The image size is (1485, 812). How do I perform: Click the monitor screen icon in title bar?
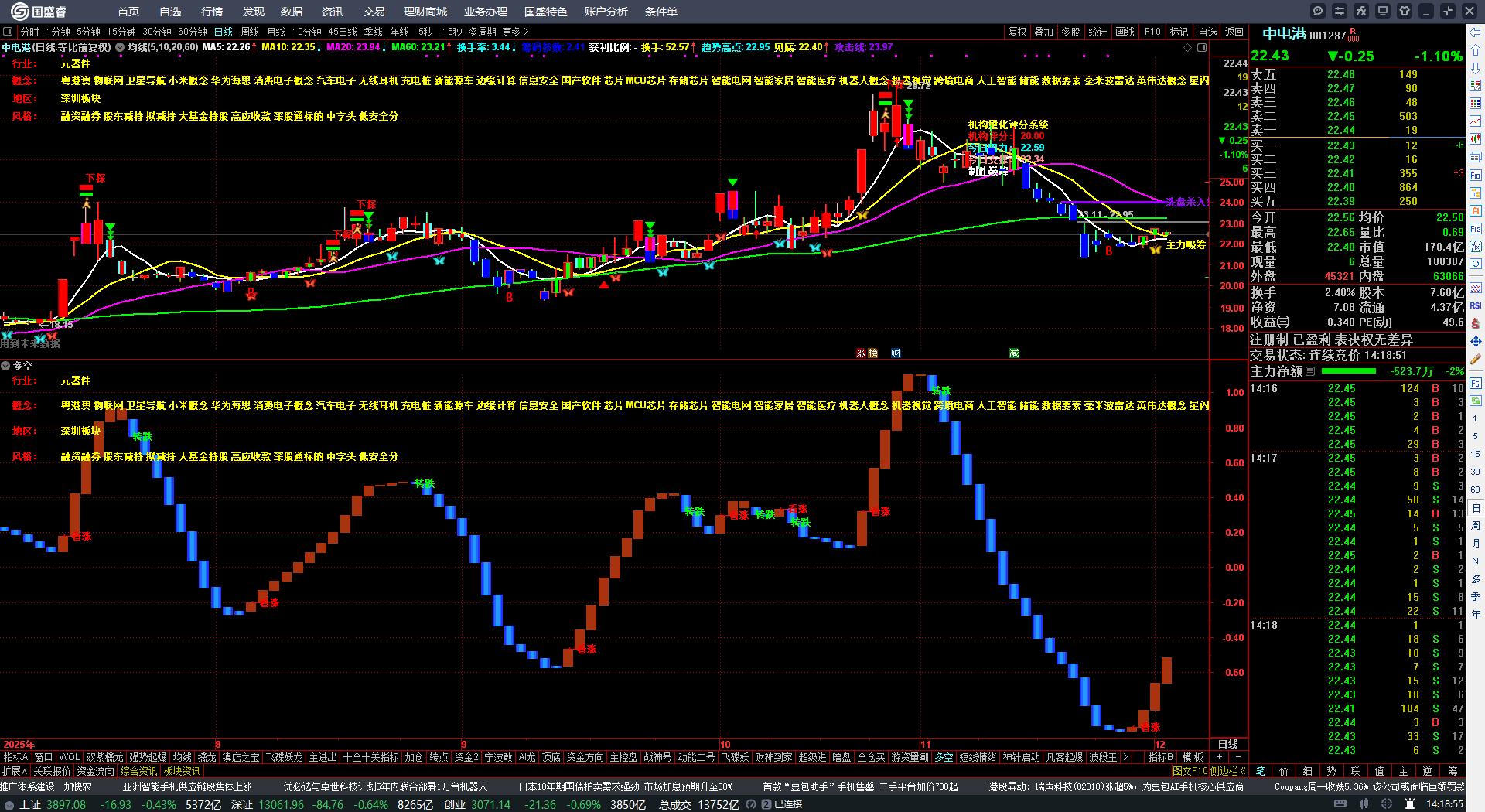(1383, 11)
